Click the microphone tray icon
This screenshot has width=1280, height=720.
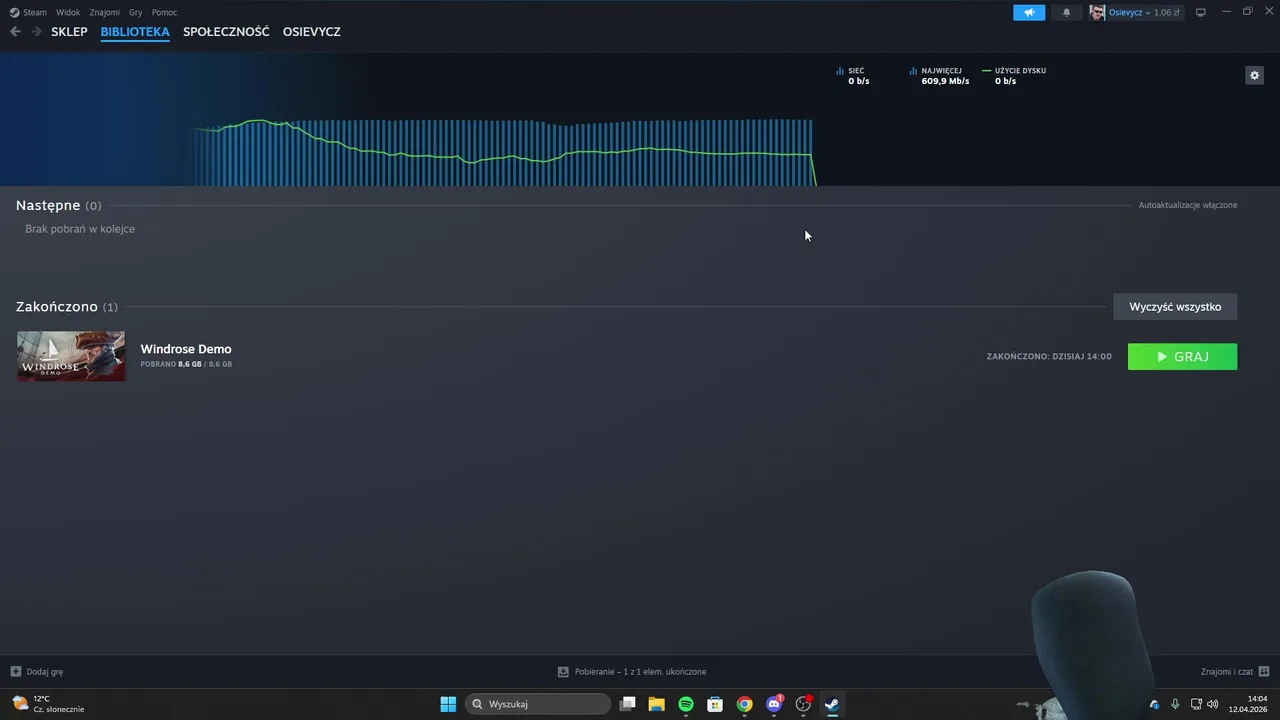coord(1175,704)
